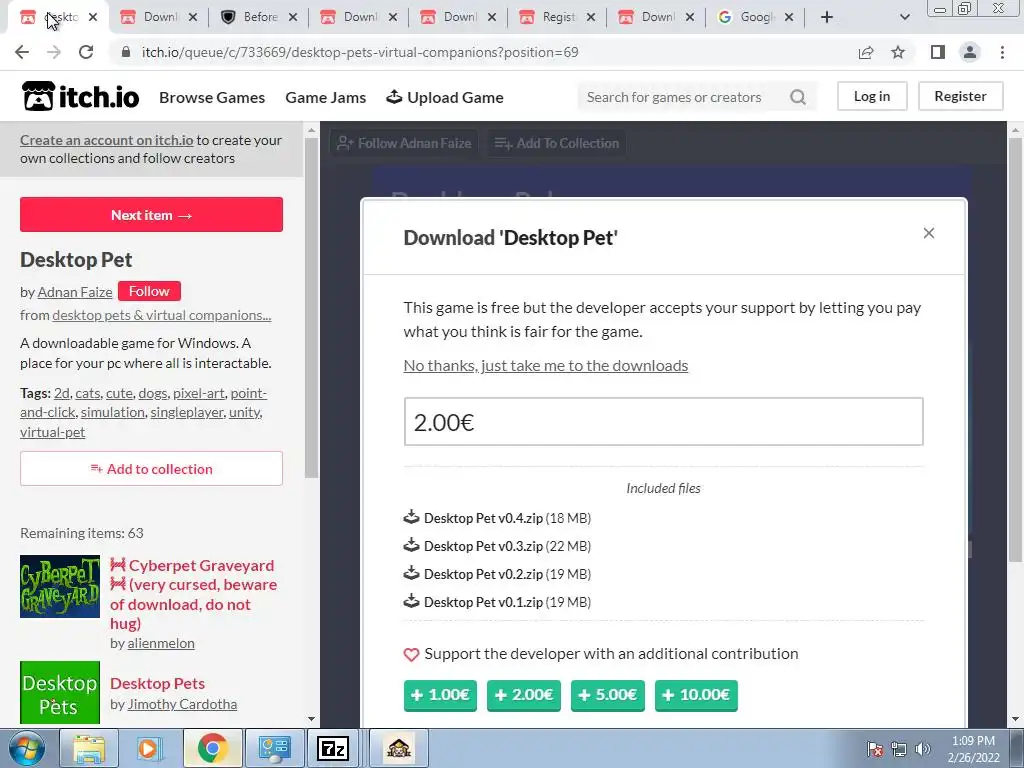The image size is (1024, 768).
Task: Click the search magnifier icon
Action: [x=797, y=97]
